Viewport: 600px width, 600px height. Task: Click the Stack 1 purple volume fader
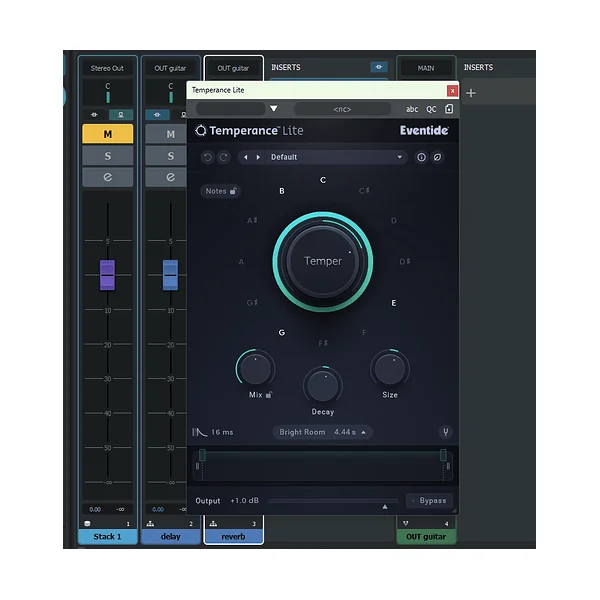tap(108, 275)
